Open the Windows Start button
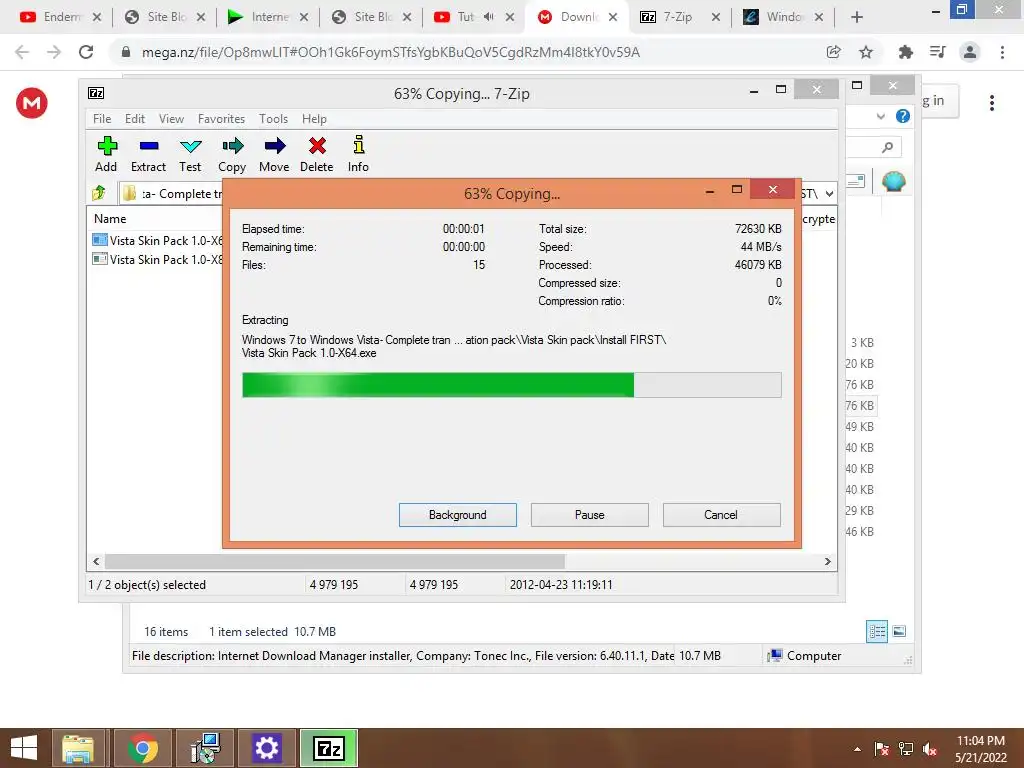This screenshot has height=768, width=1024. [x=24, y=748]
